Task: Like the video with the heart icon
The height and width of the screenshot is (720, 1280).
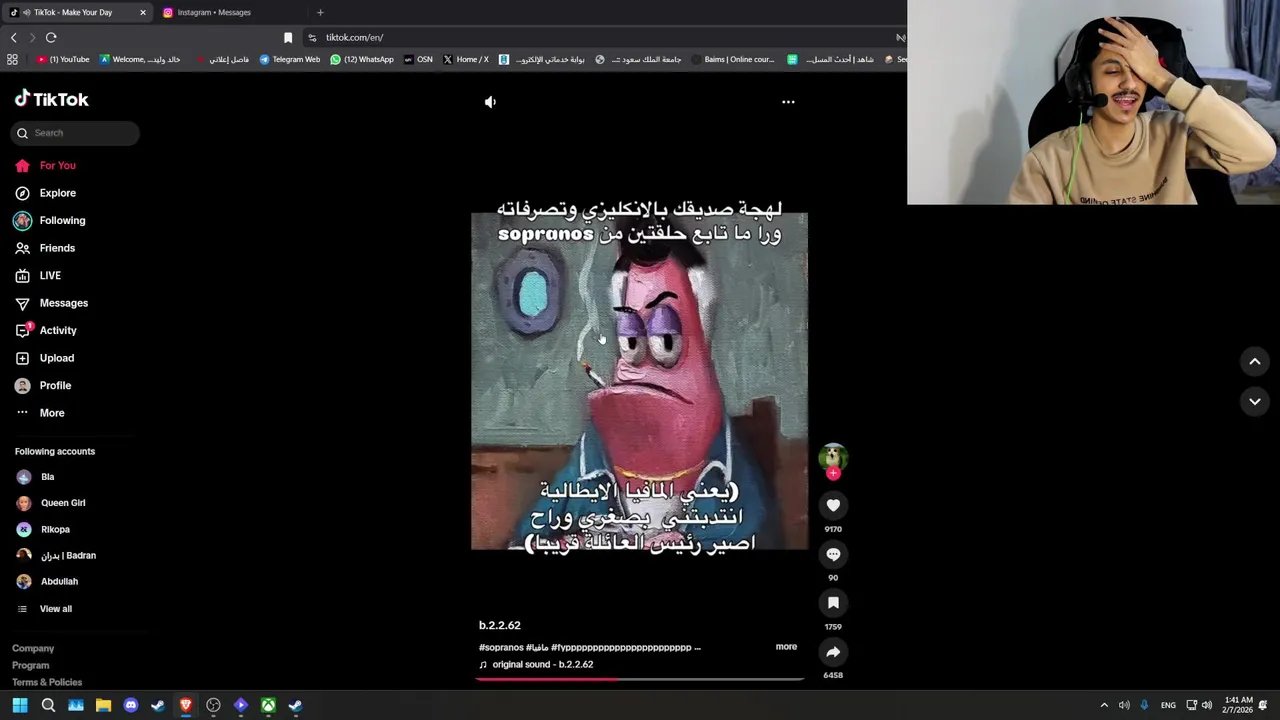Action: pyautogui.click(x=833, y=506)
